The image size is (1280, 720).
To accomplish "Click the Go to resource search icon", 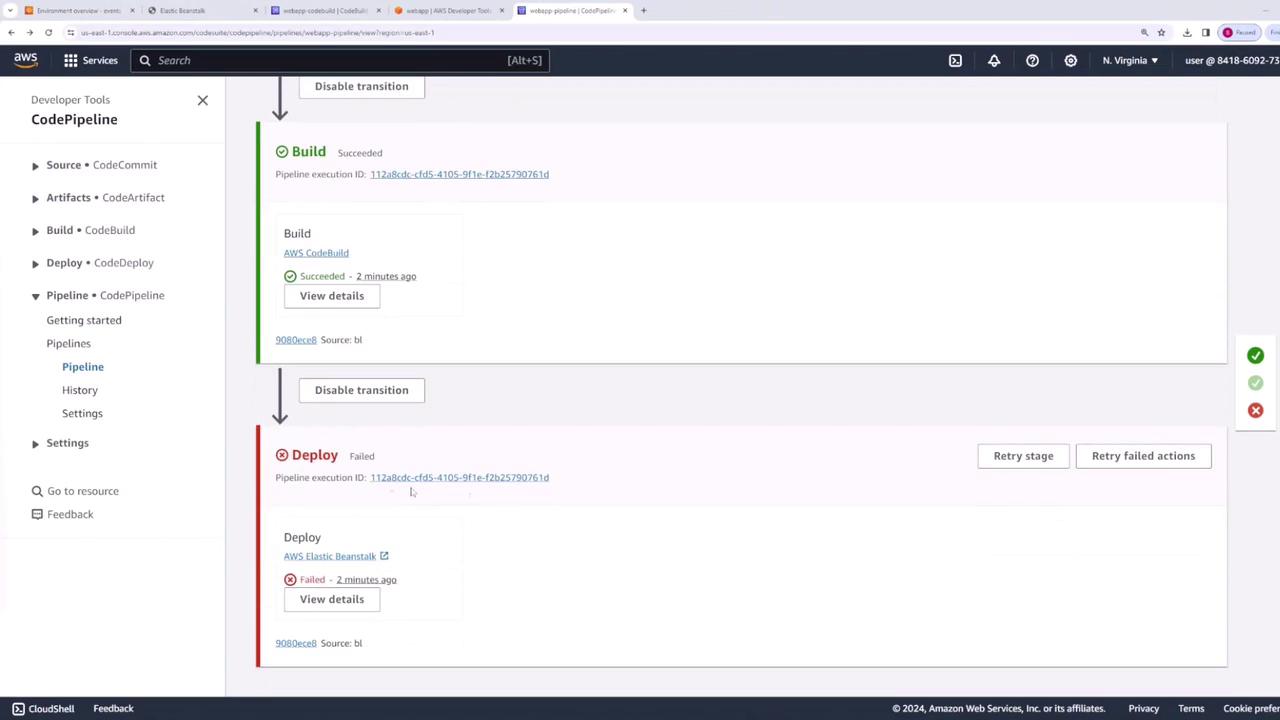I will point(37,491).
